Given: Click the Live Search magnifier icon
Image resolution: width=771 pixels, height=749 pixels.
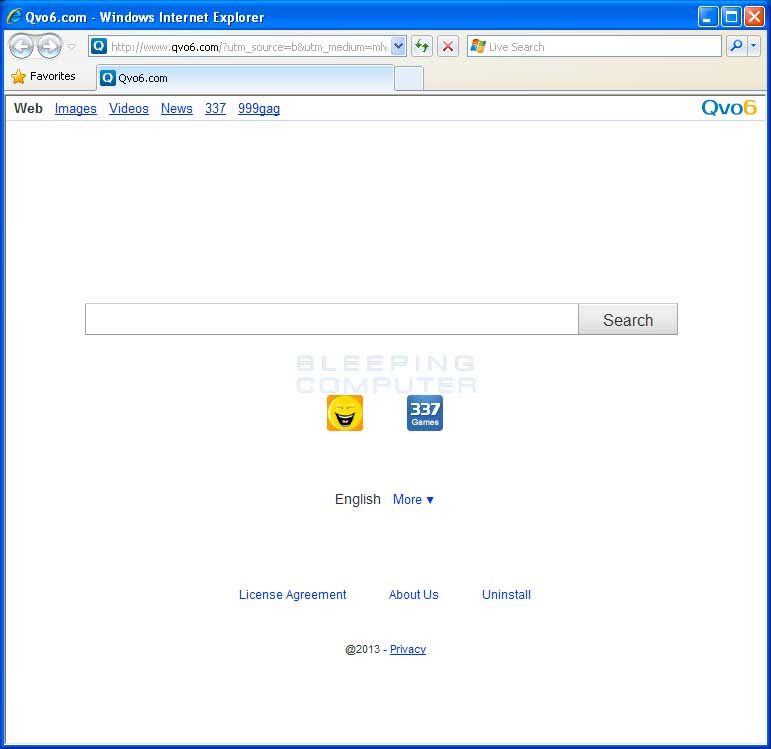Looking at the screenshot, I should (735, 46).
